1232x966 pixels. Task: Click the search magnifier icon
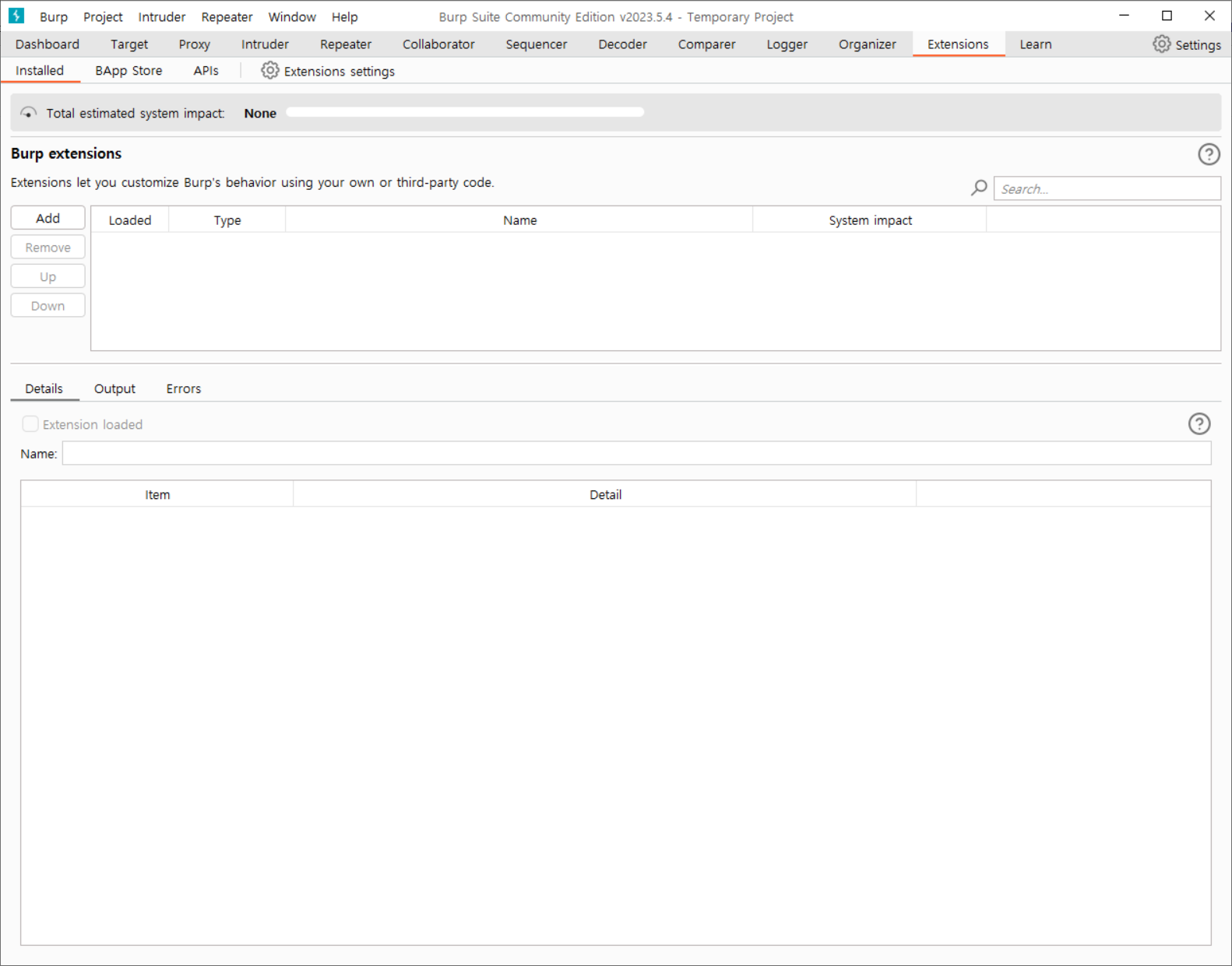coord(979,188)
